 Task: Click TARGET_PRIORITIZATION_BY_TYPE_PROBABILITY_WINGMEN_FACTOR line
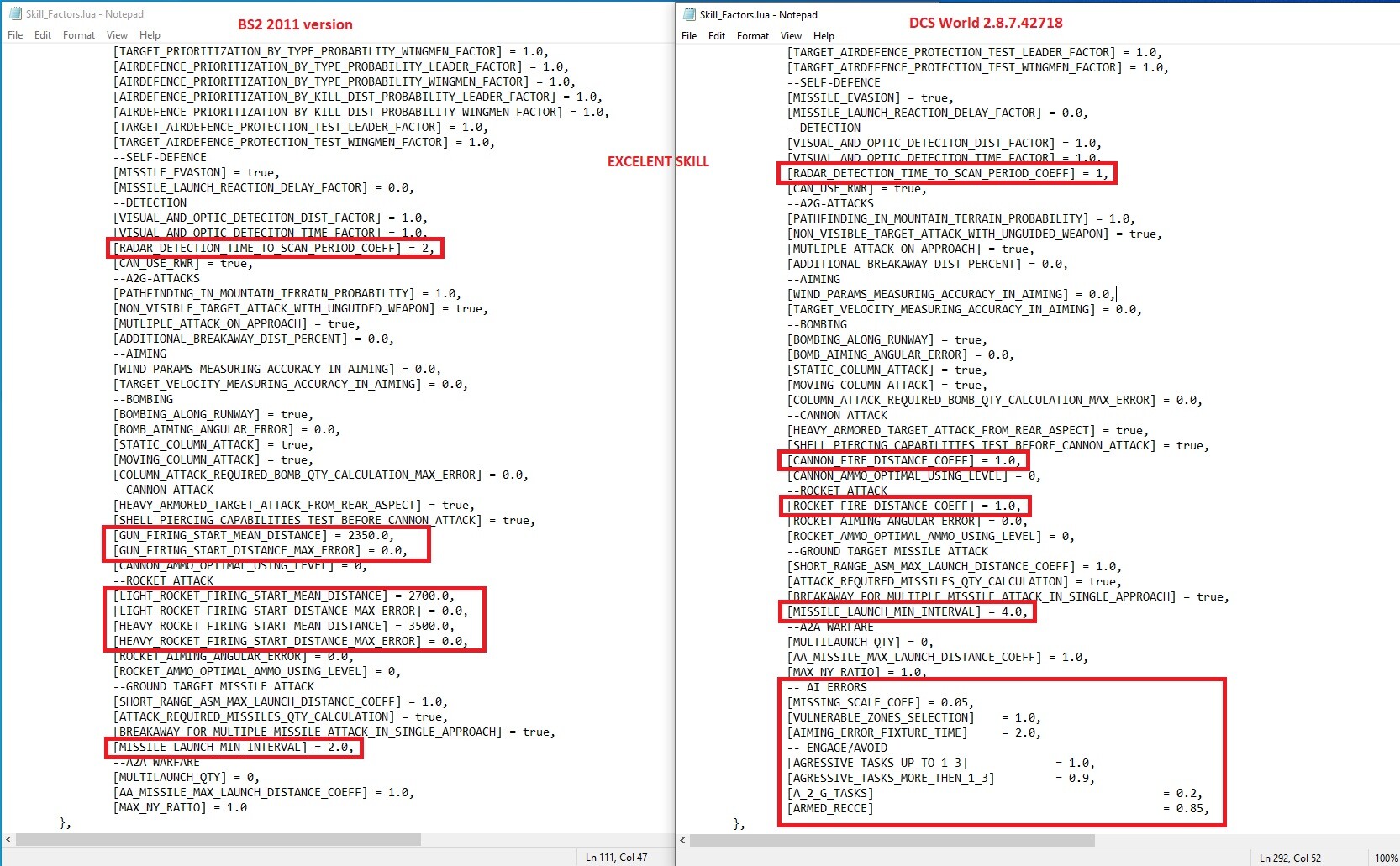coord(331,51)
